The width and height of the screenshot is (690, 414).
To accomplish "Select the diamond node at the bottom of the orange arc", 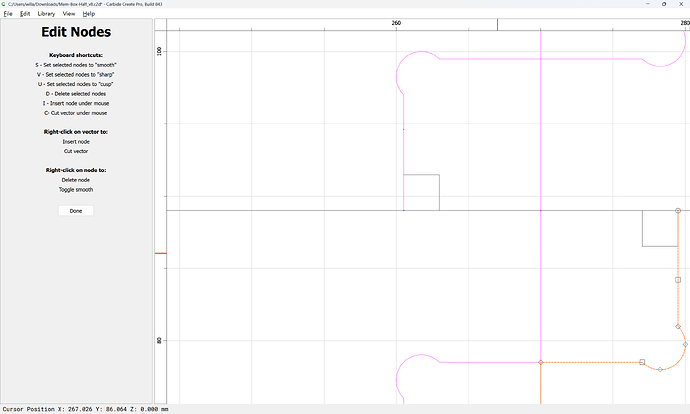I will pos(660,370).
